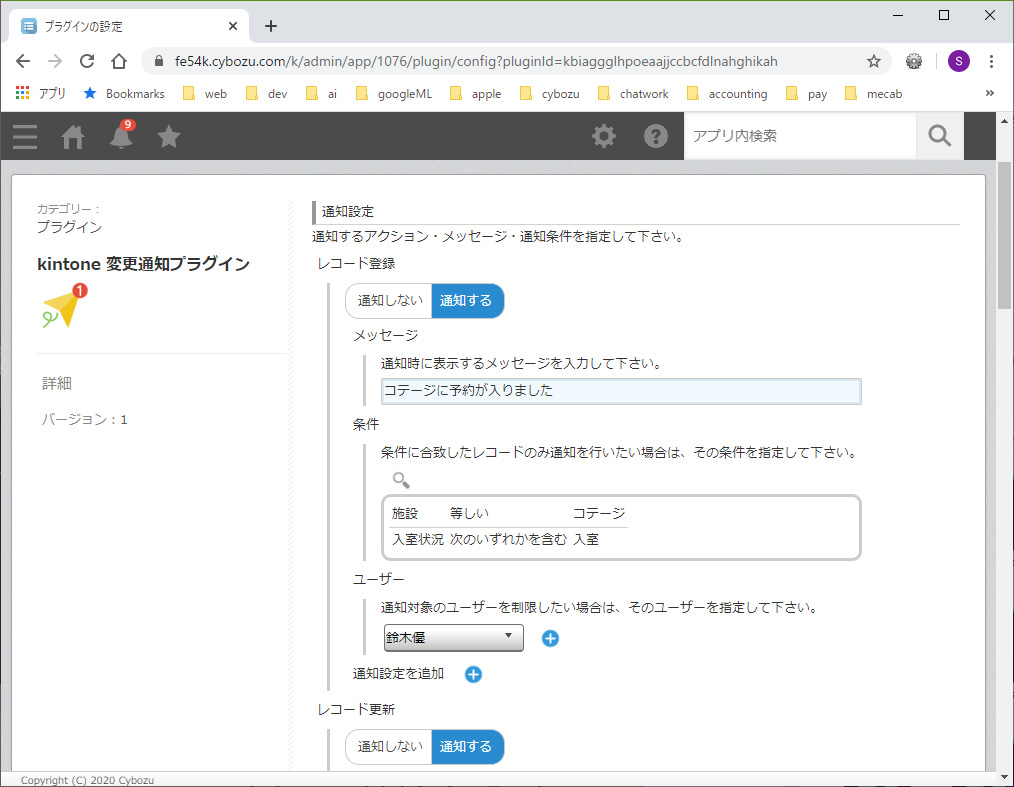The image size is (1014, 787).
Task: Open the Chrome three-dot menu
Action: [991, 61]
